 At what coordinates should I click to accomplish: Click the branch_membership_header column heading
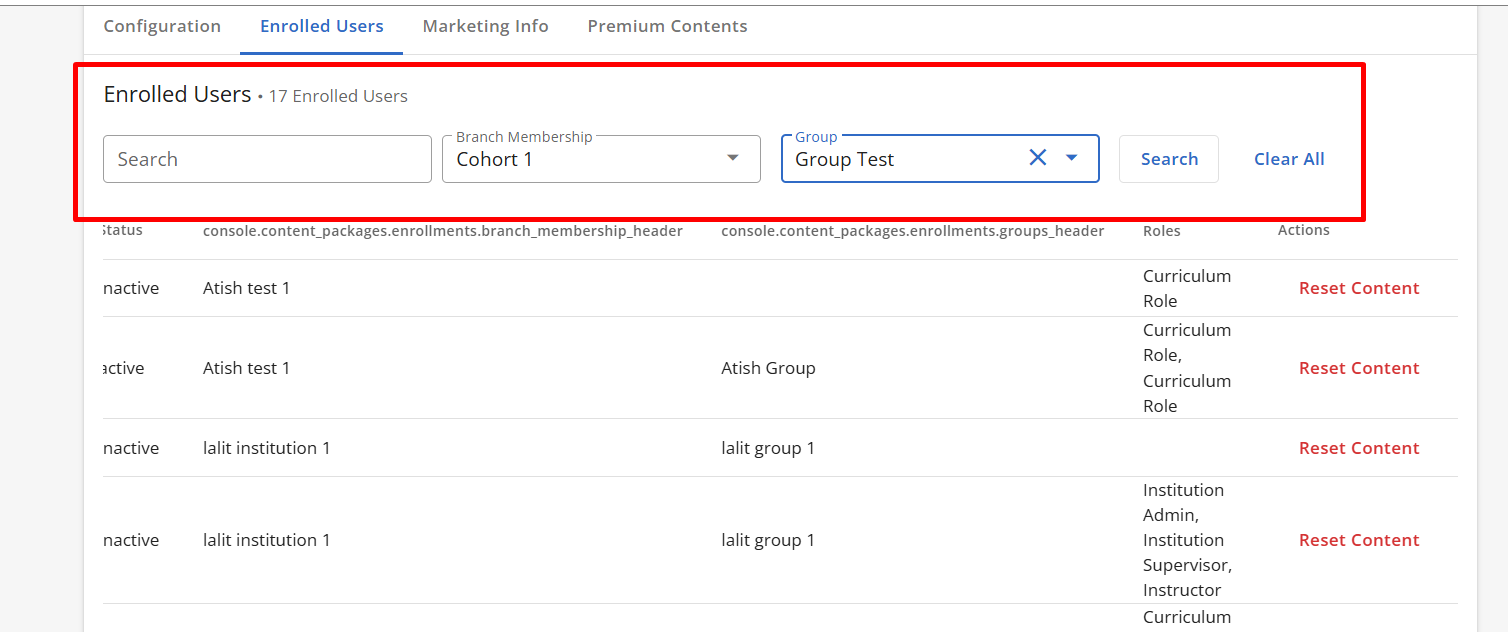coord(442,231)
